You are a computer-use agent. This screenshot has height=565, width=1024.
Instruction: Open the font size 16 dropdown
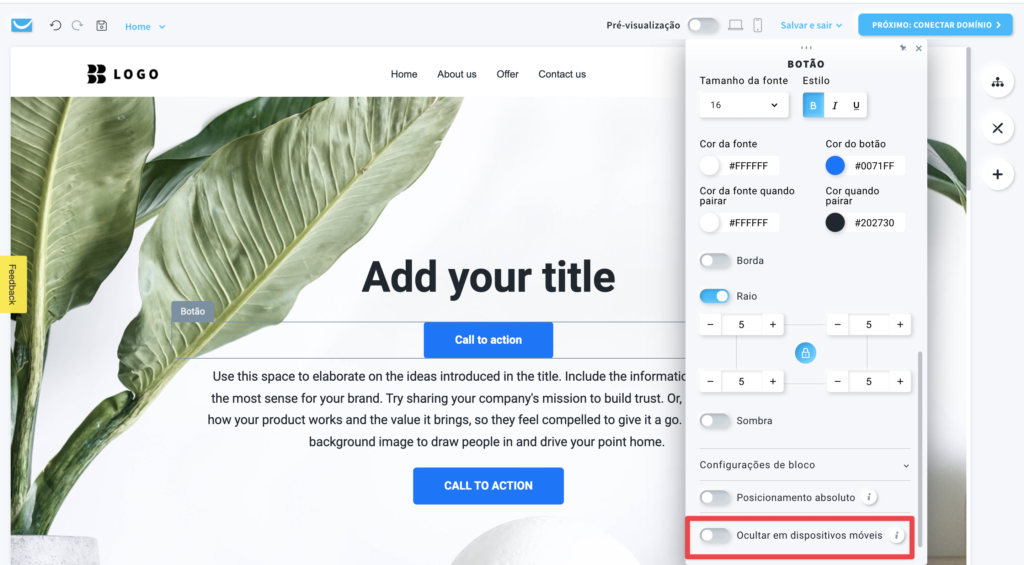[x=743, y=105]
